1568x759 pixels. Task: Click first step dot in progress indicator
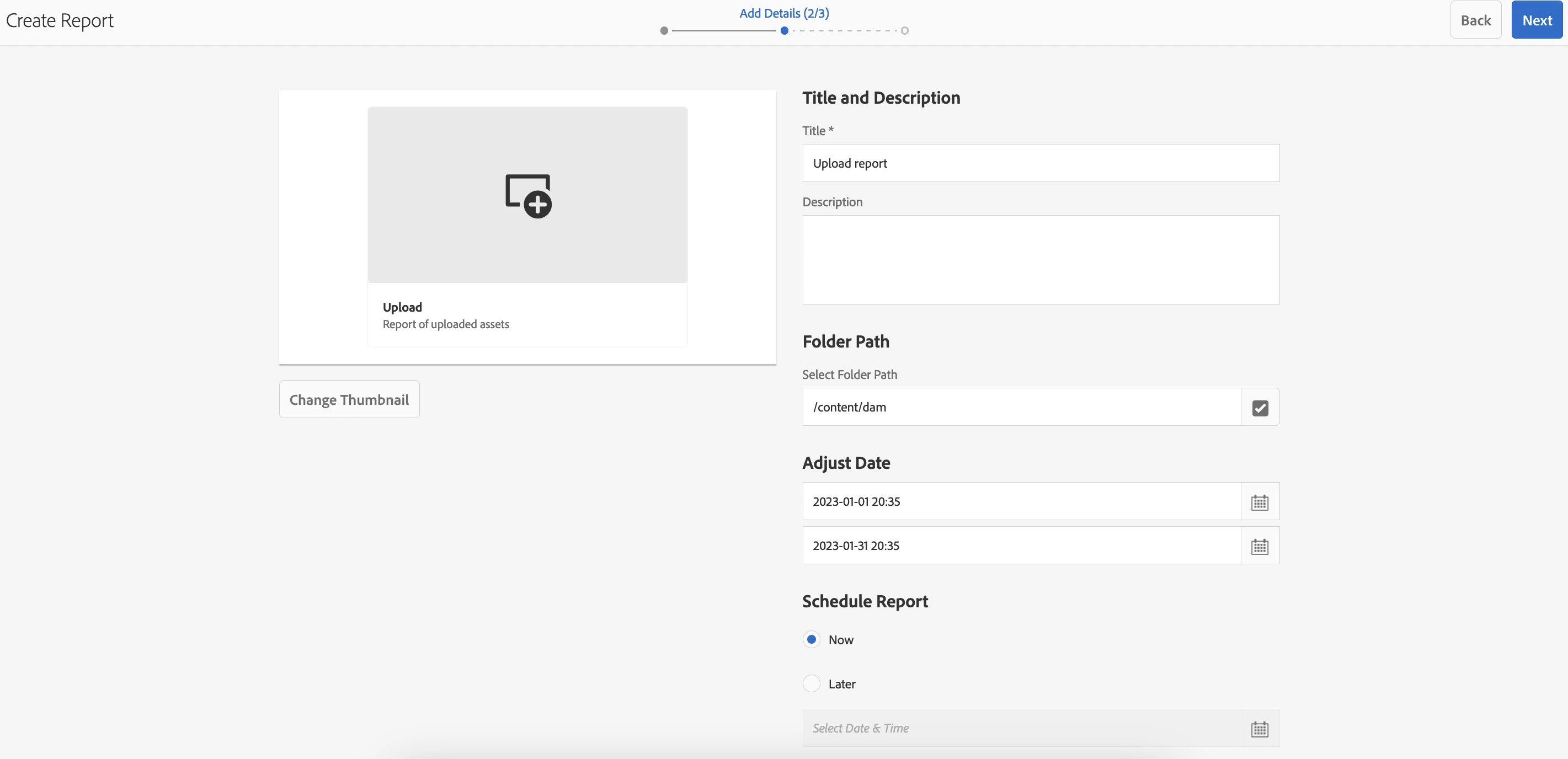coord(664,30)
